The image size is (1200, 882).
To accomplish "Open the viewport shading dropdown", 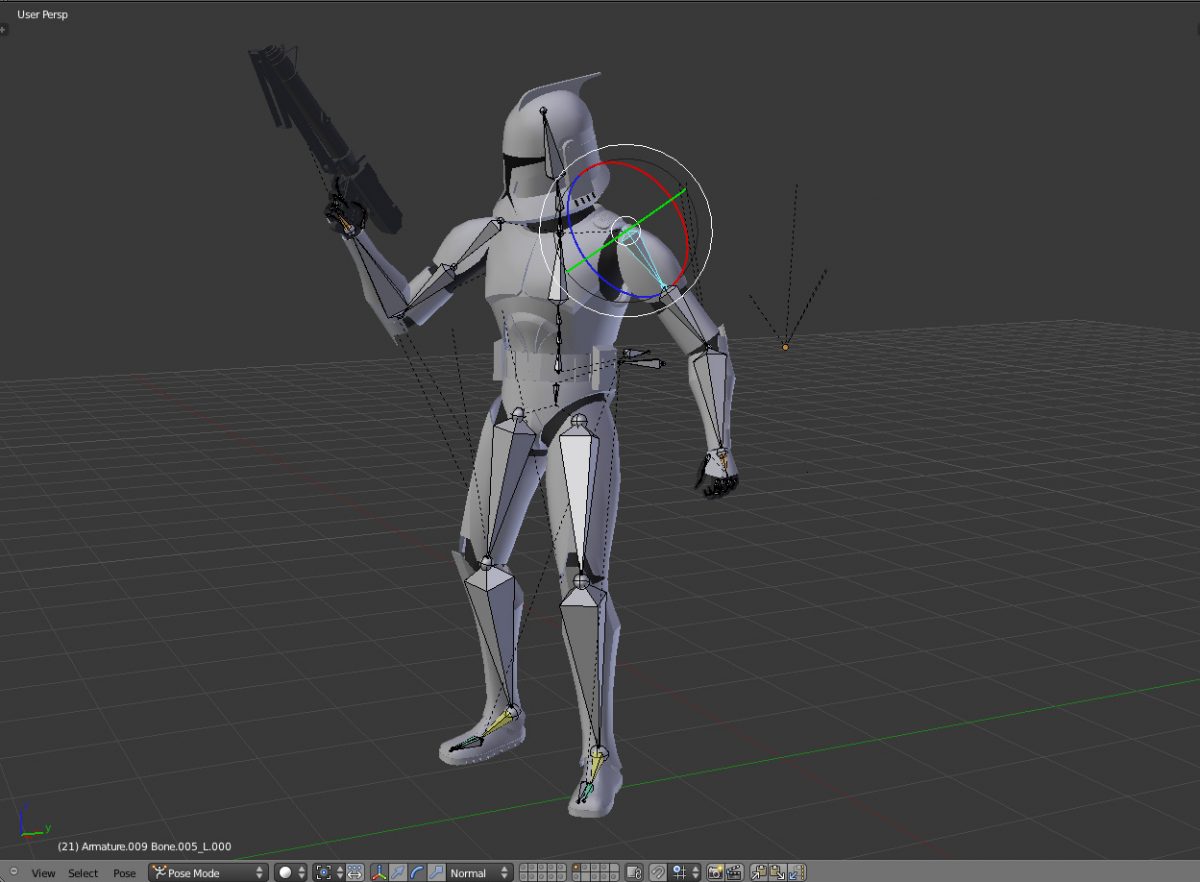I will [x=291, y=873].
